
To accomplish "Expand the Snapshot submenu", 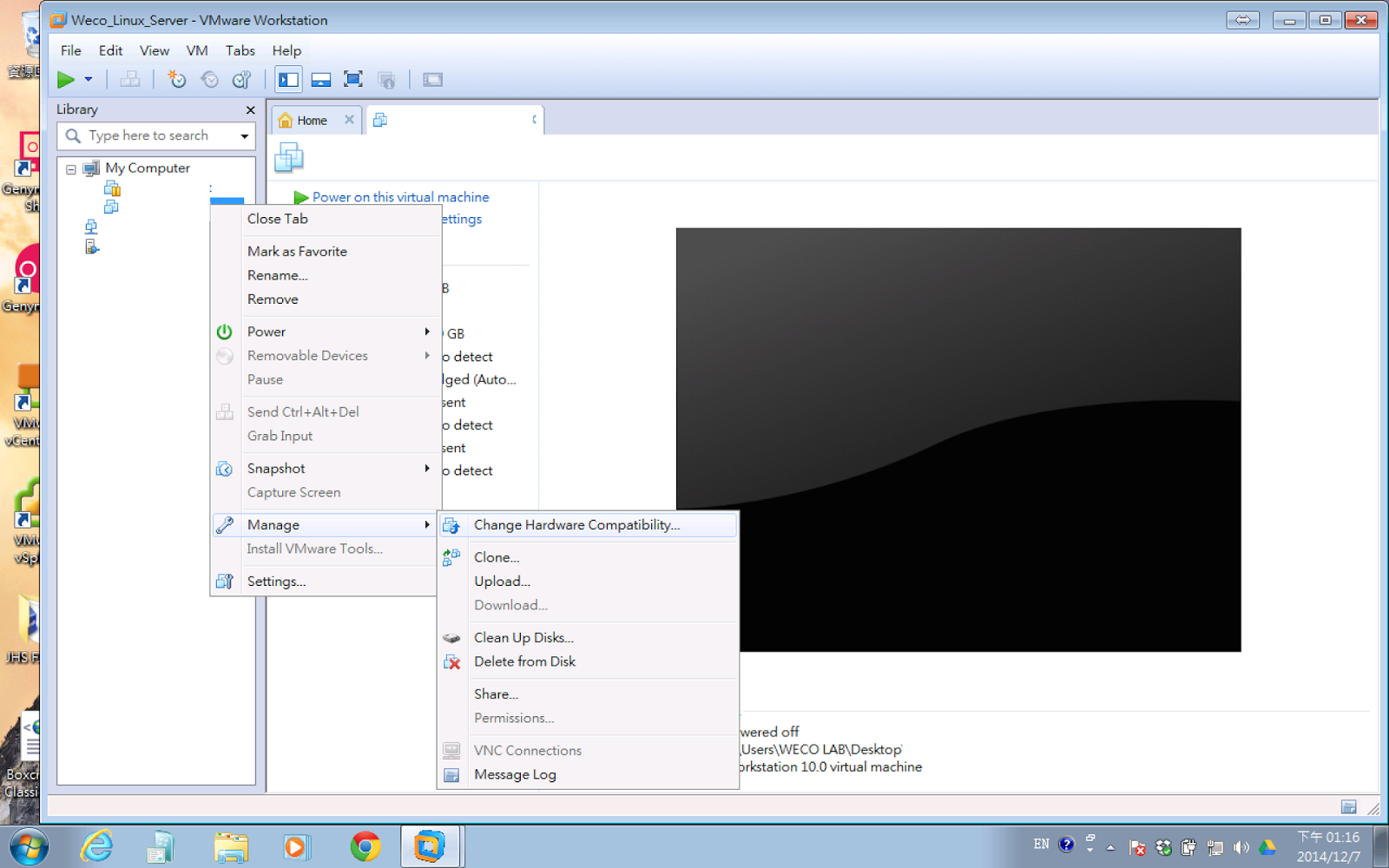I will click(x=326, y=469).
